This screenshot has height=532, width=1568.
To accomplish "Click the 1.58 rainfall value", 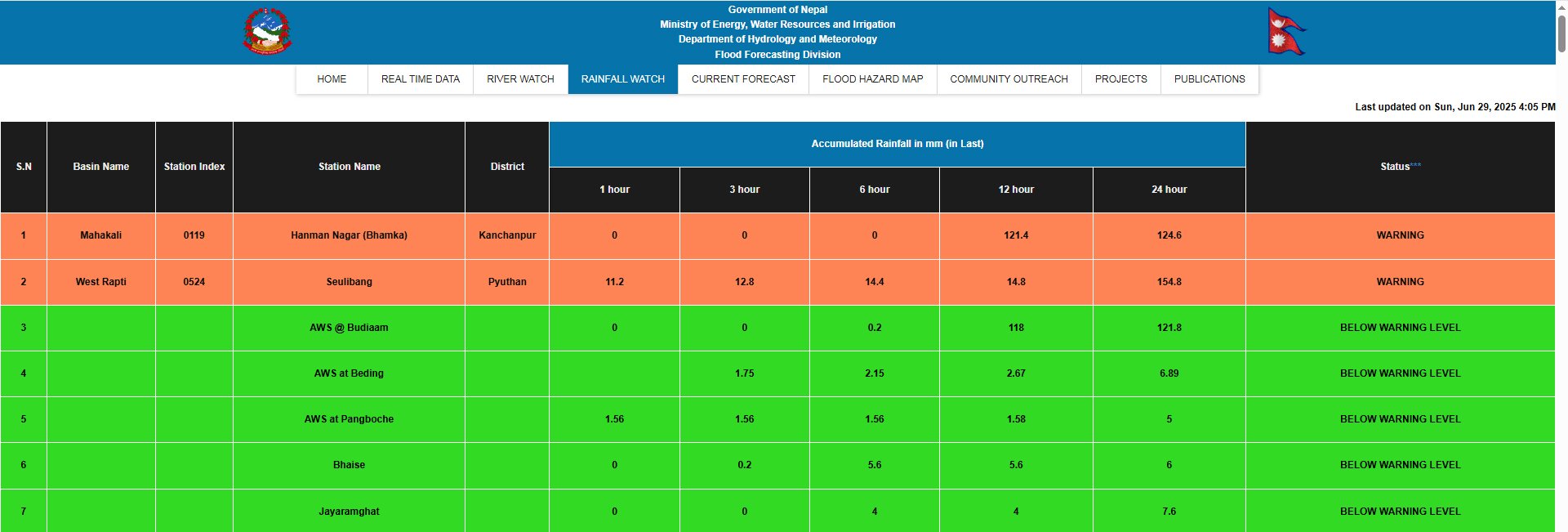I will point(1016,419).
